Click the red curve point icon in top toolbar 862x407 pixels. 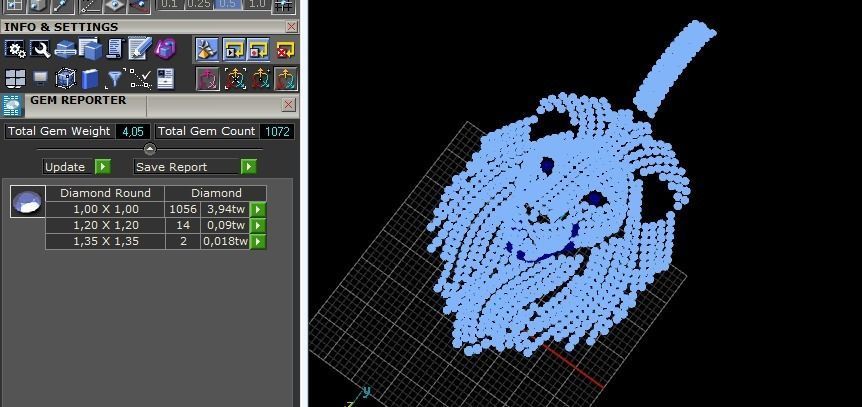139,6
